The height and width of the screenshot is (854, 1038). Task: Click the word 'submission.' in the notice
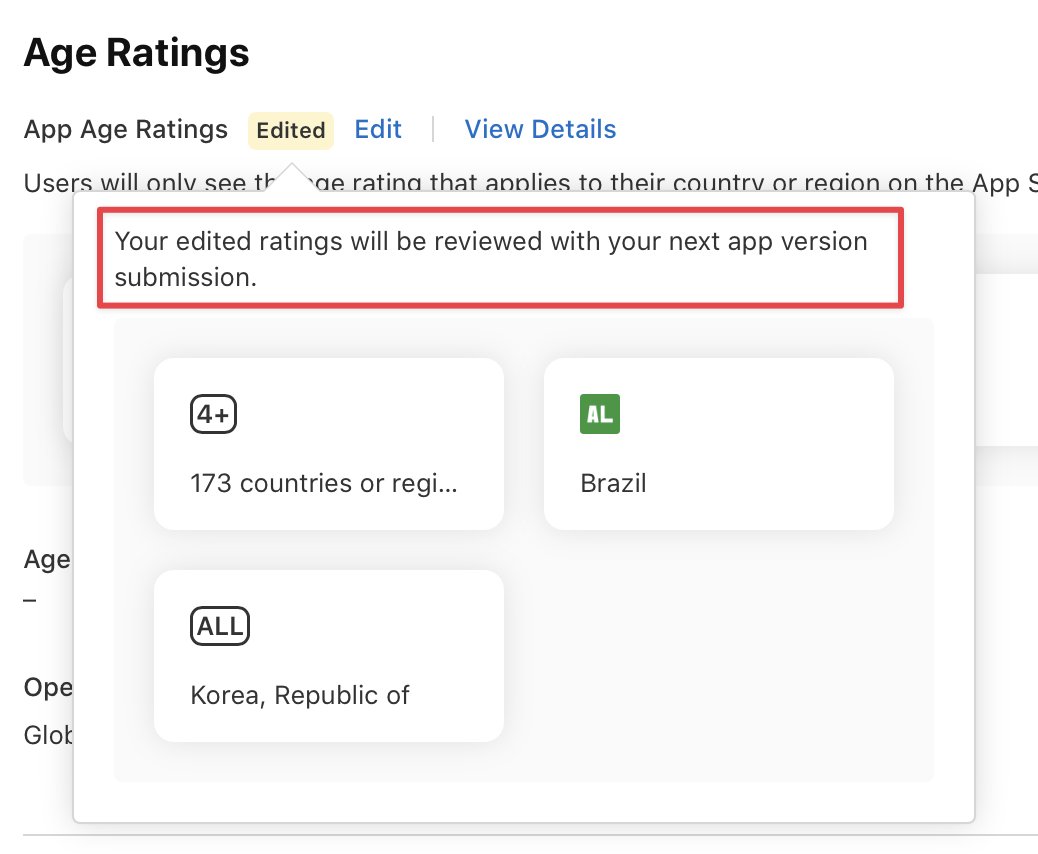186,278
